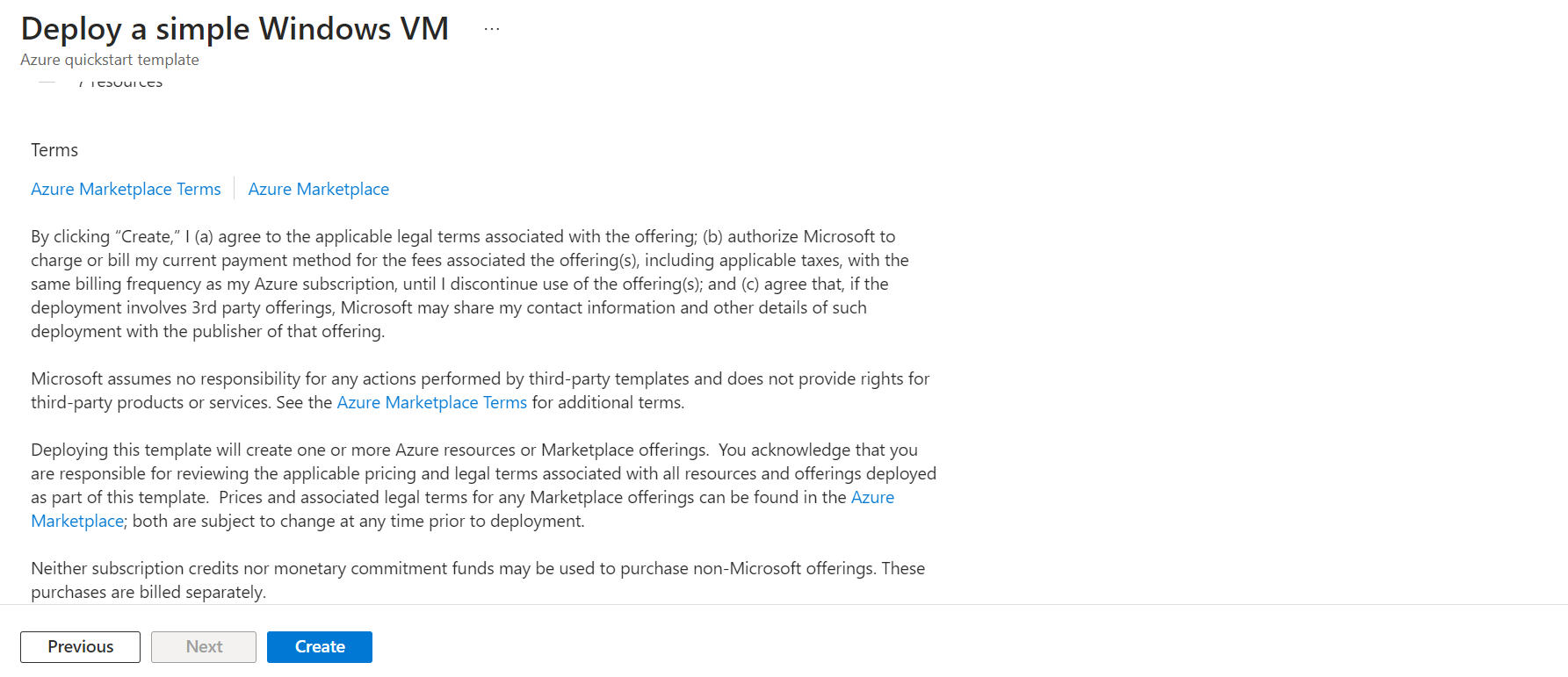Click the "deployment with the publisher" line

point(207,332)
